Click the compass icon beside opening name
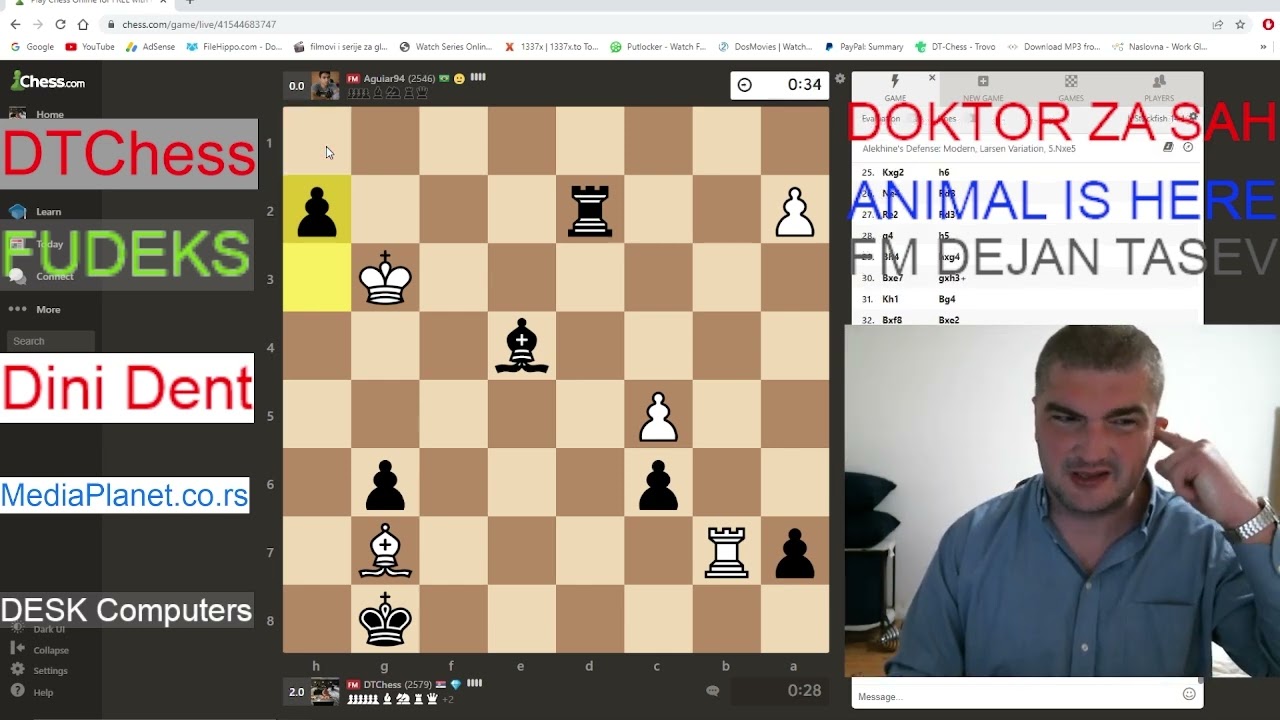 coord(1188,147)
